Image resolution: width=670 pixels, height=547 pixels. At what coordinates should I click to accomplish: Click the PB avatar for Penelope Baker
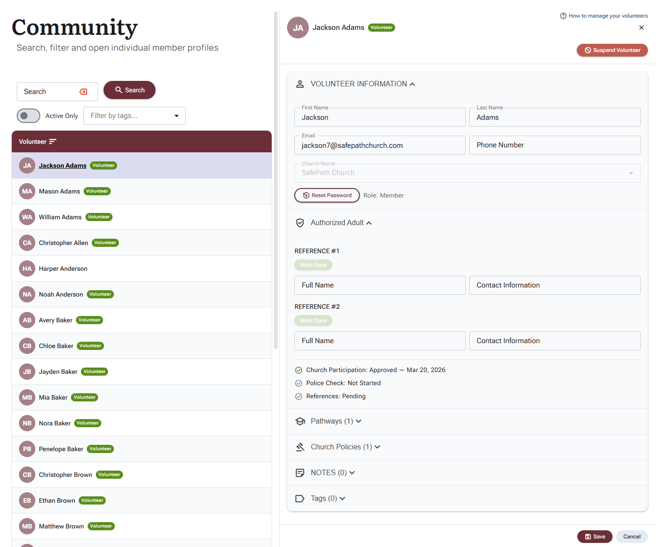coord(27,449)
